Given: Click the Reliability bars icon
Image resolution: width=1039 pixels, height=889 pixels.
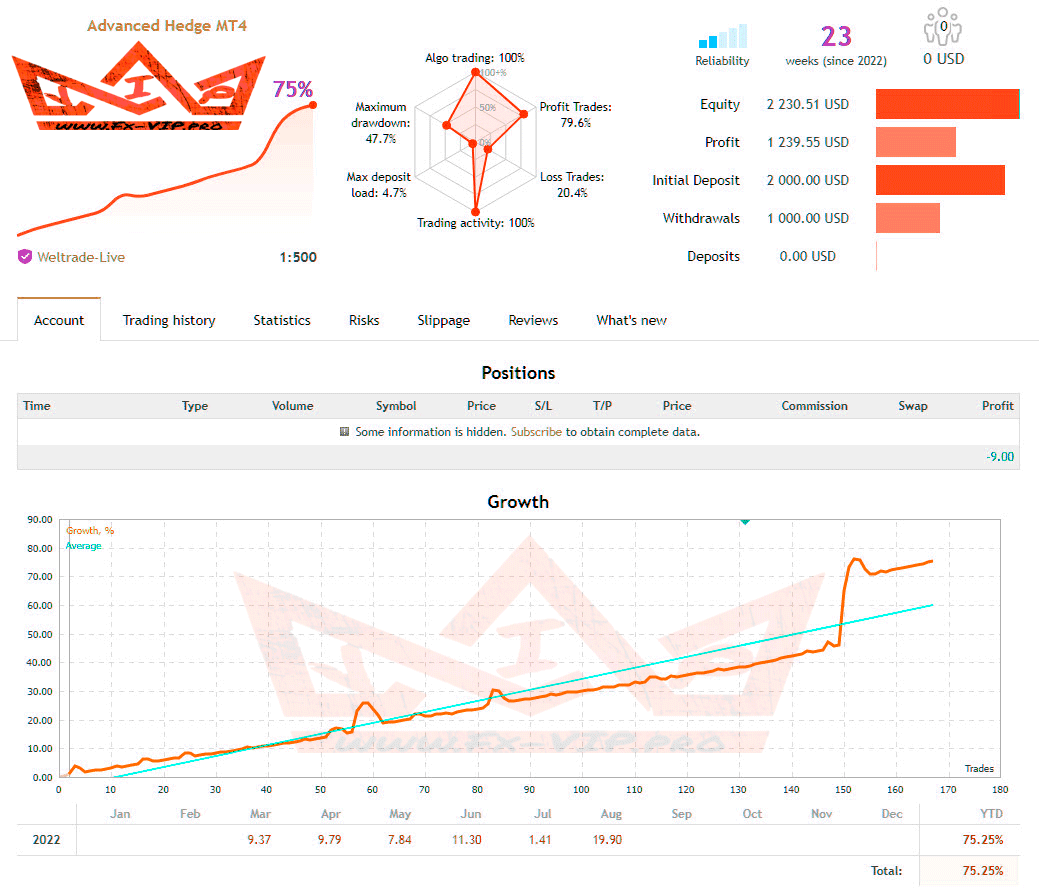Looking at the screenshot, I should (723, 37).
